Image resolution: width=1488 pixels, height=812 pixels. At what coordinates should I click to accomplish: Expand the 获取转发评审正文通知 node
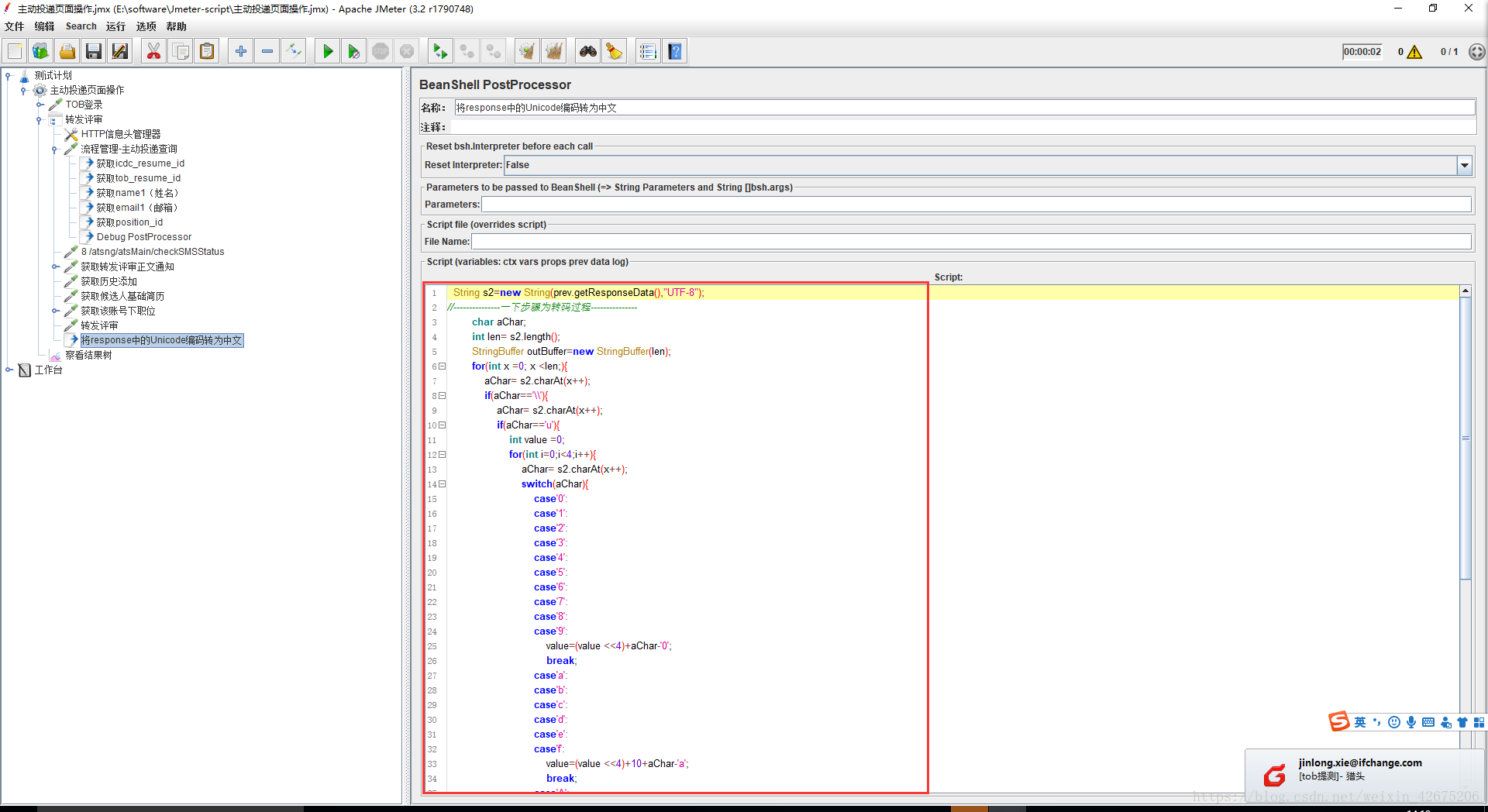pyautogui.click(x=55, y=267)
